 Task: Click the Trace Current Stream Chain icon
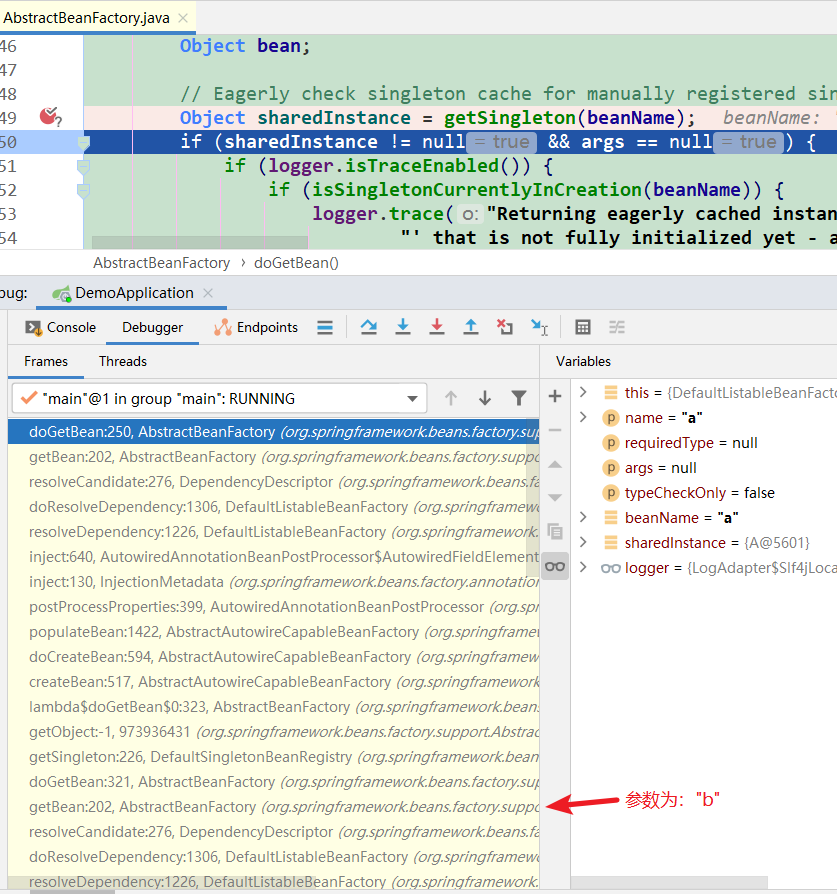pyautogui.click(x=617, y=327)
